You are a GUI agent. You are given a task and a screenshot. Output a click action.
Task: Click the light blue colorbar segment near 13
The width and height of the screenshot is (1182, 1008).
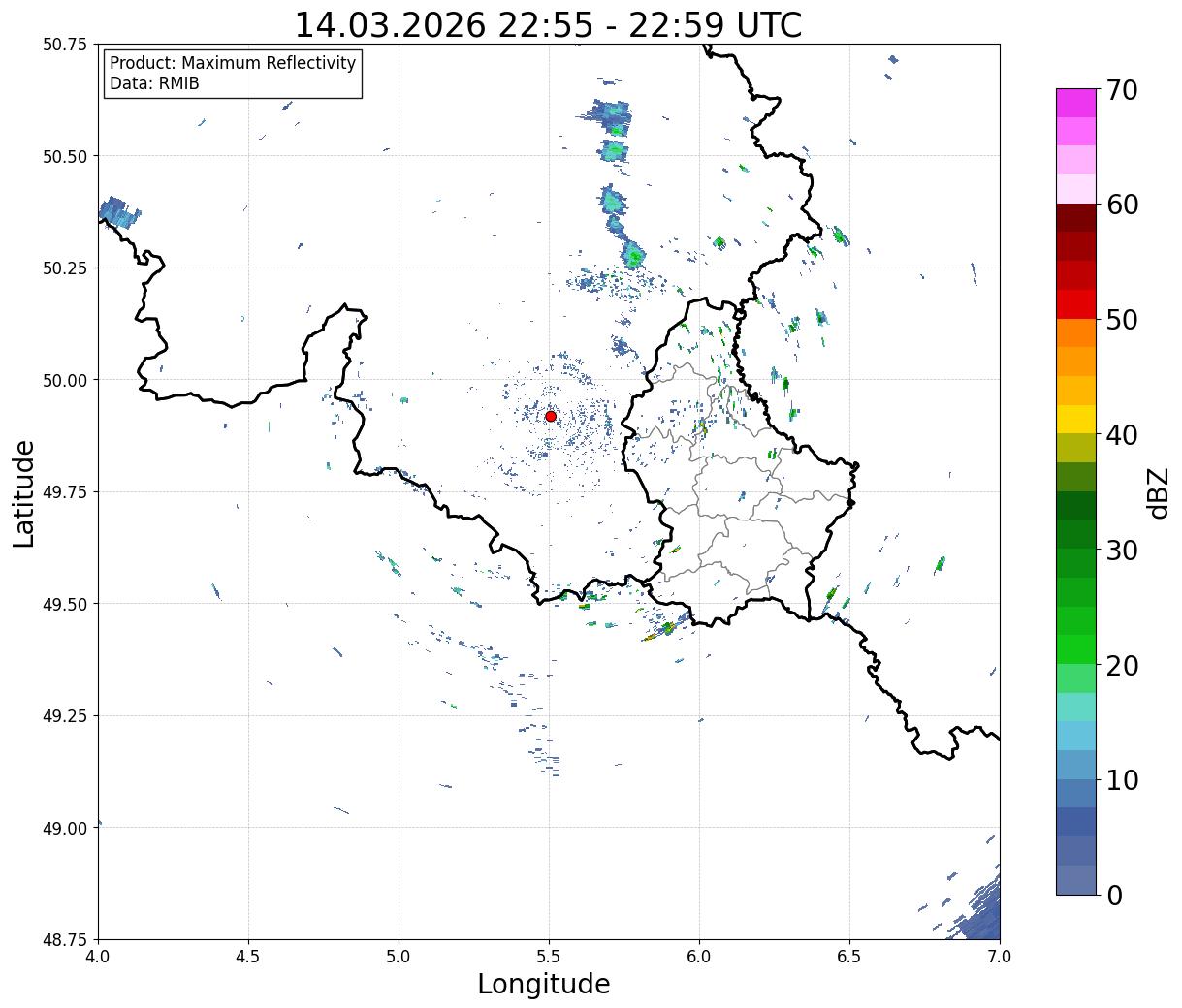(1076, 735)
